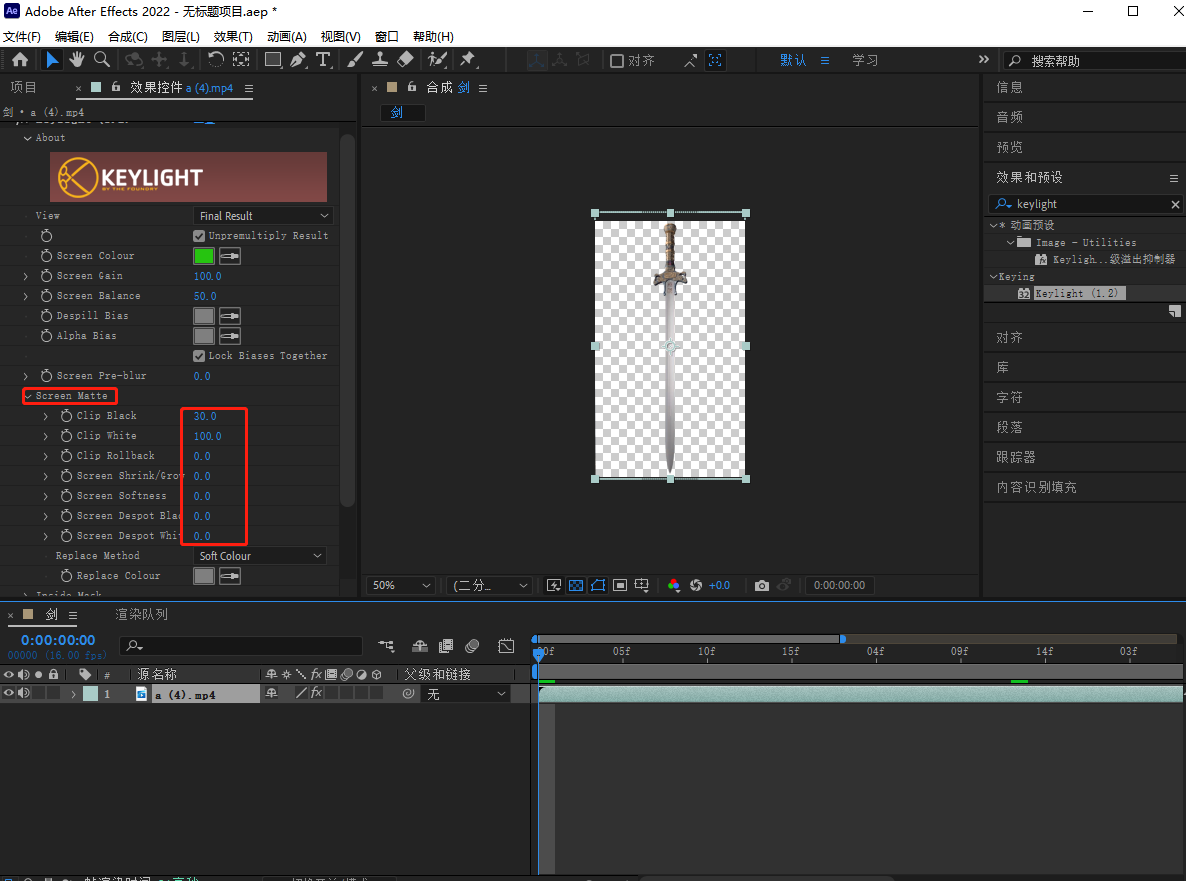Image resolution: width=1186 pixels, height=881 pixels.
Task: Toggle mask and shape path visibility
Action: (x=598, y=585)
